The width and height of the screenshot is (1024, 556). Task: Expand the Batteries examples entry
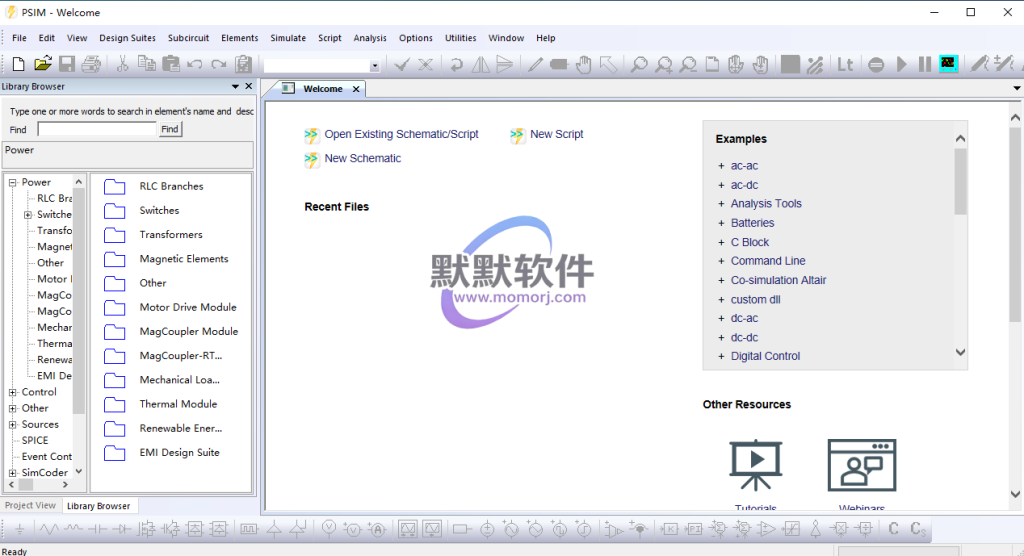point(721,223)
